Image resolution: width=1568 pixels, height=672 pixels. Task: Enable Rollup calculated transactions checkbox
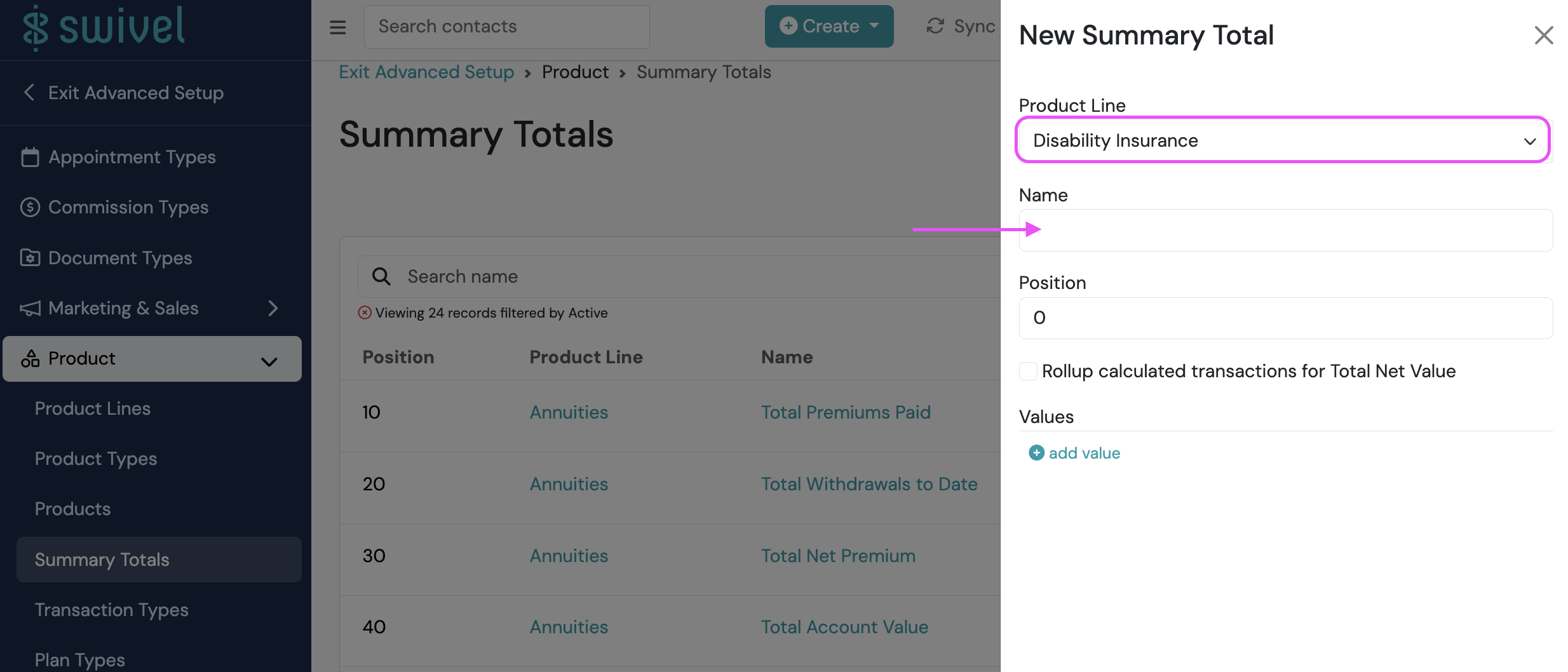pyautogui.click(x=1028, y=371)
